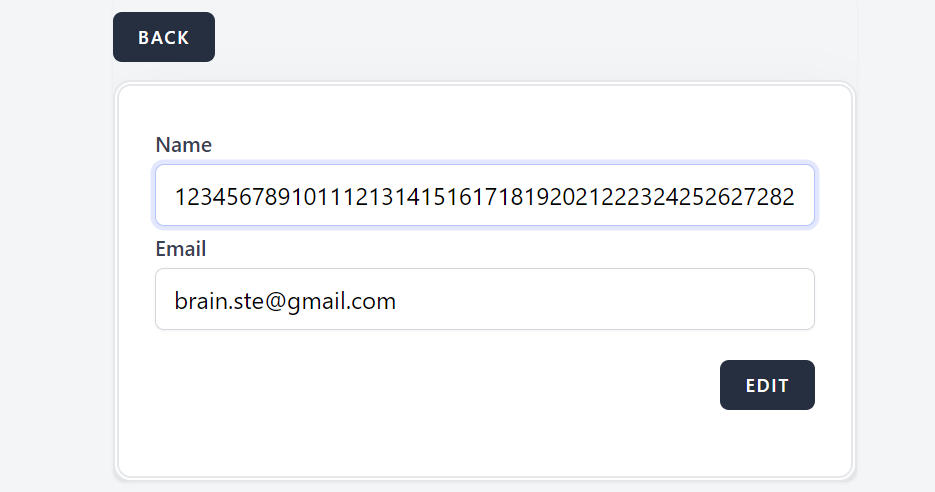This screenshot has width=935, height=492.
Task: Click the word Name above the first field
Action: (183, 145)
